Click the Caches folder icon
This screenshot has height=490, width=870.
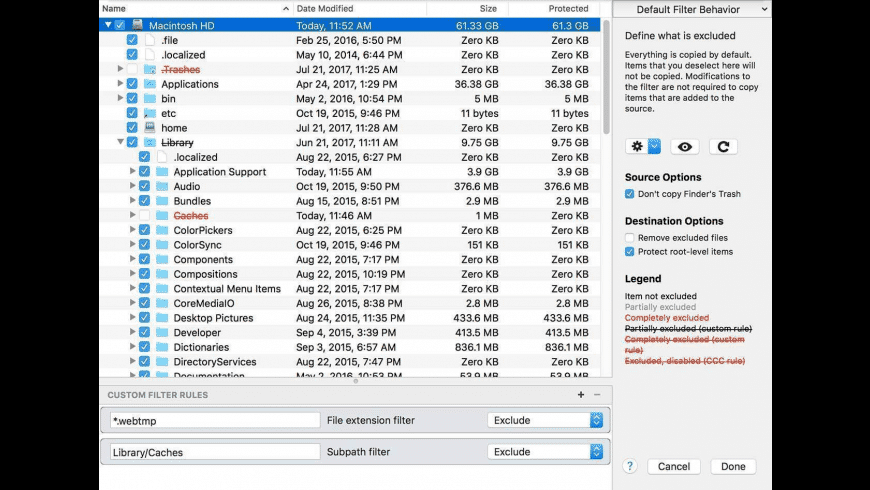point(162,215)
